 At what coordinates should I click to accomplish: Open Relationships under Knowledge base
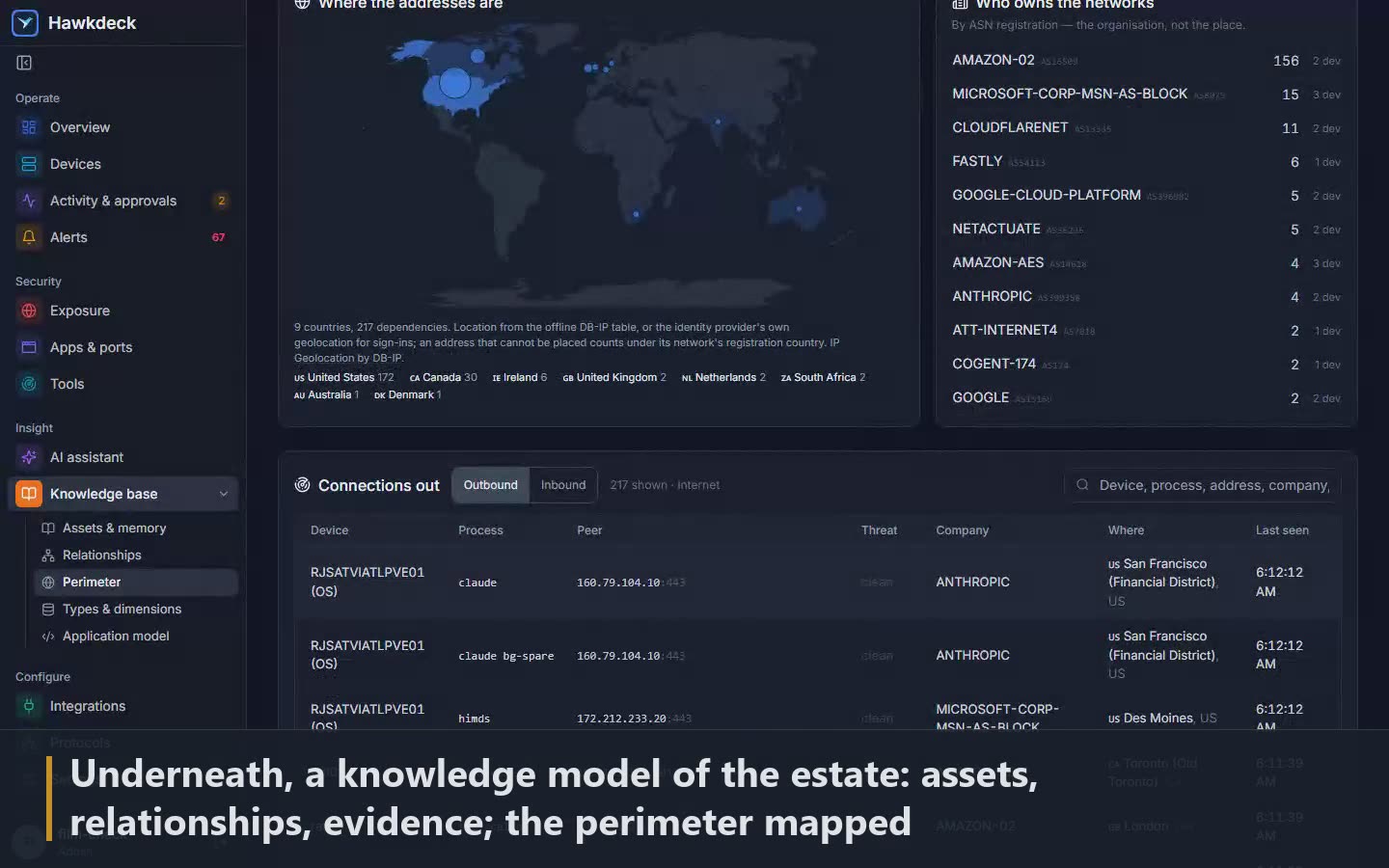(136, 556)
